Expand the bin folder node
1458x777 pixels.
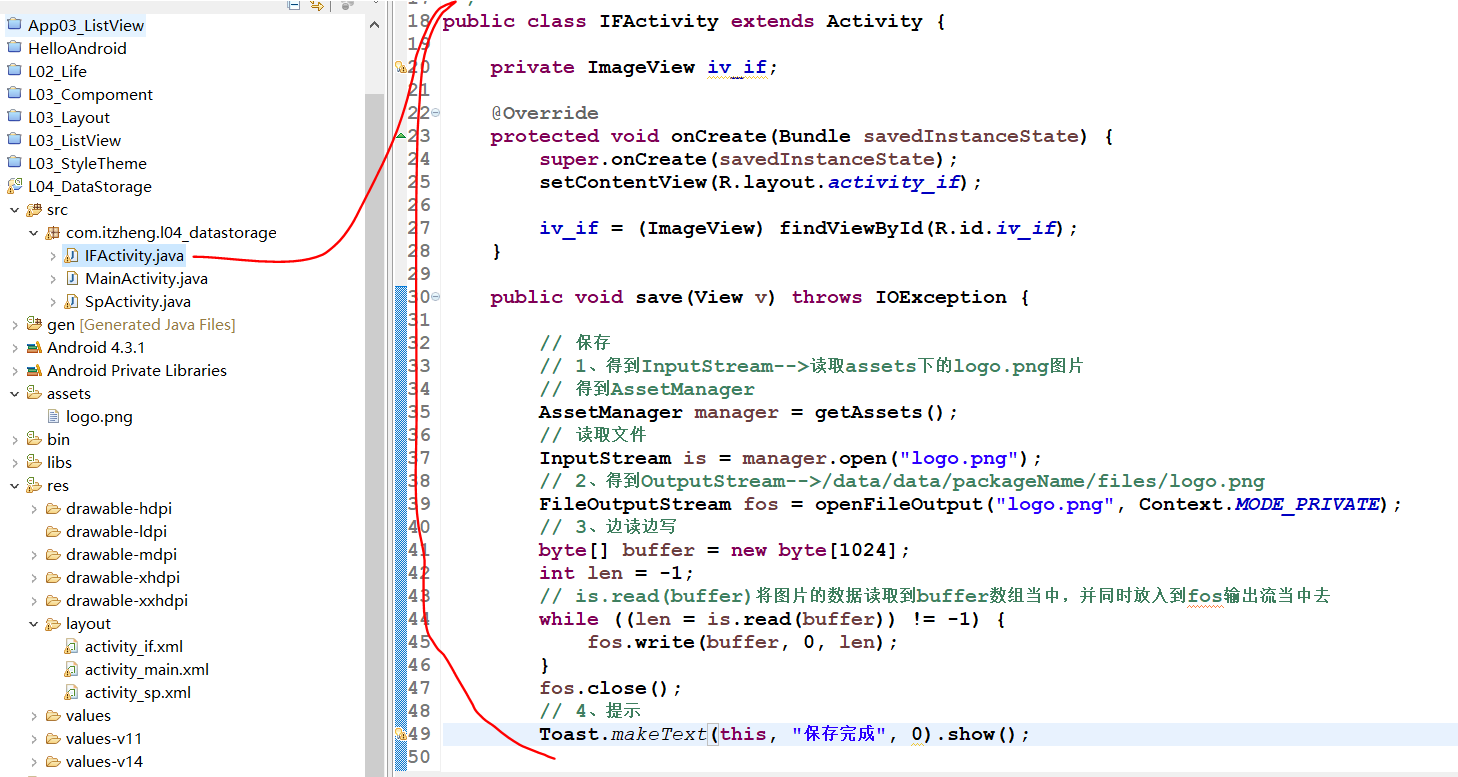[14, 440]
